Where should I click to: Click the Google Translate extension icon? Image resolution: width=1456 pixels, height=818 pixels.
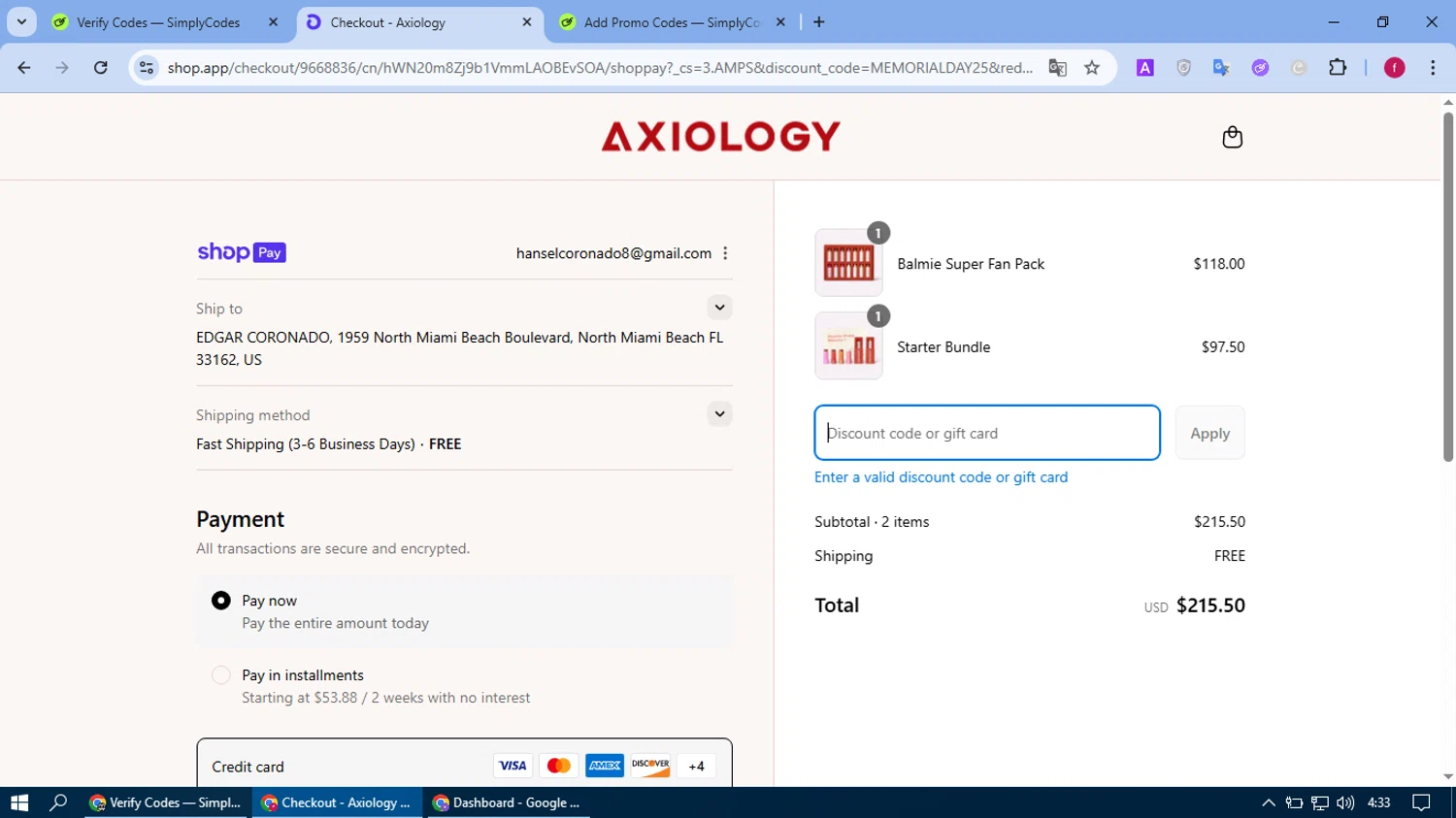pyautogui.click(x=1221, y=67)
